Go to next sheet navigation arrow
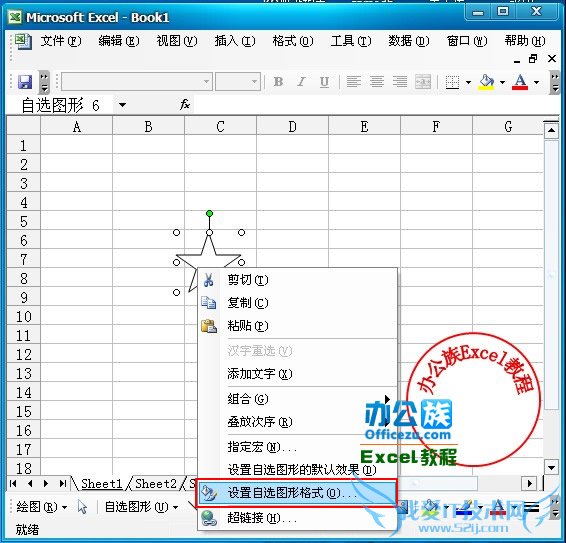 click(46, 483)
